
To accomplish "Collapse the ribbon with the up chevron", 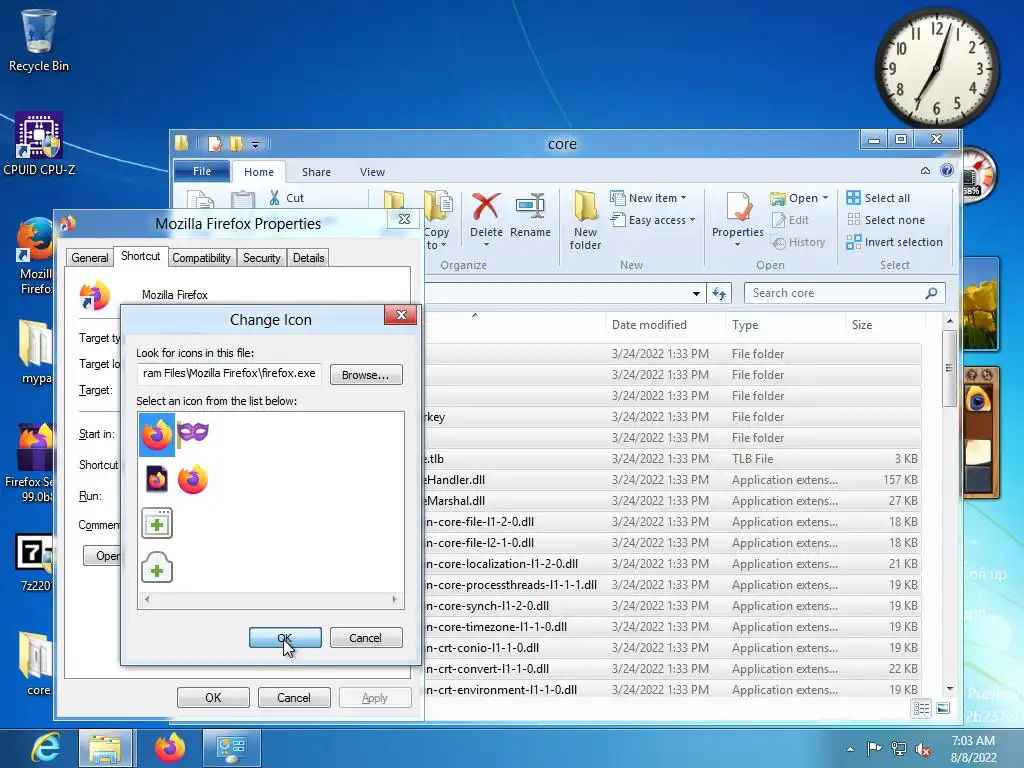I will [x=925, y=171].
